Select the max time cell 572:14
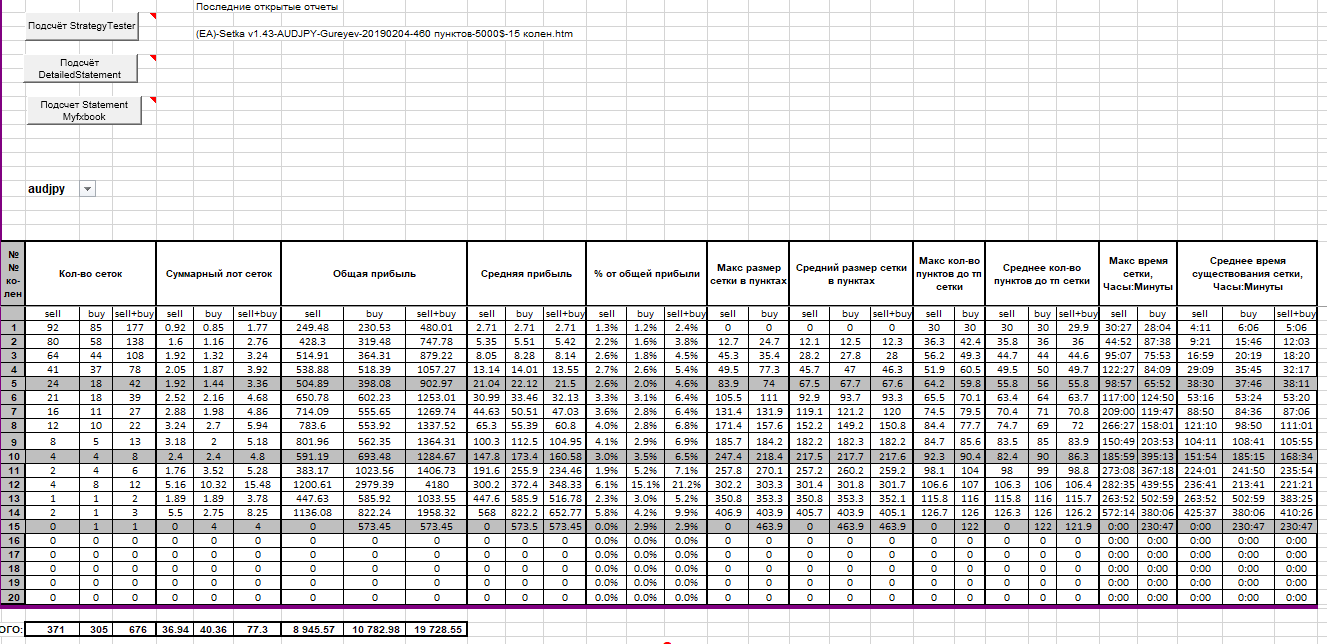Viewport: 1327px width, 644px height. [1118, 513]
